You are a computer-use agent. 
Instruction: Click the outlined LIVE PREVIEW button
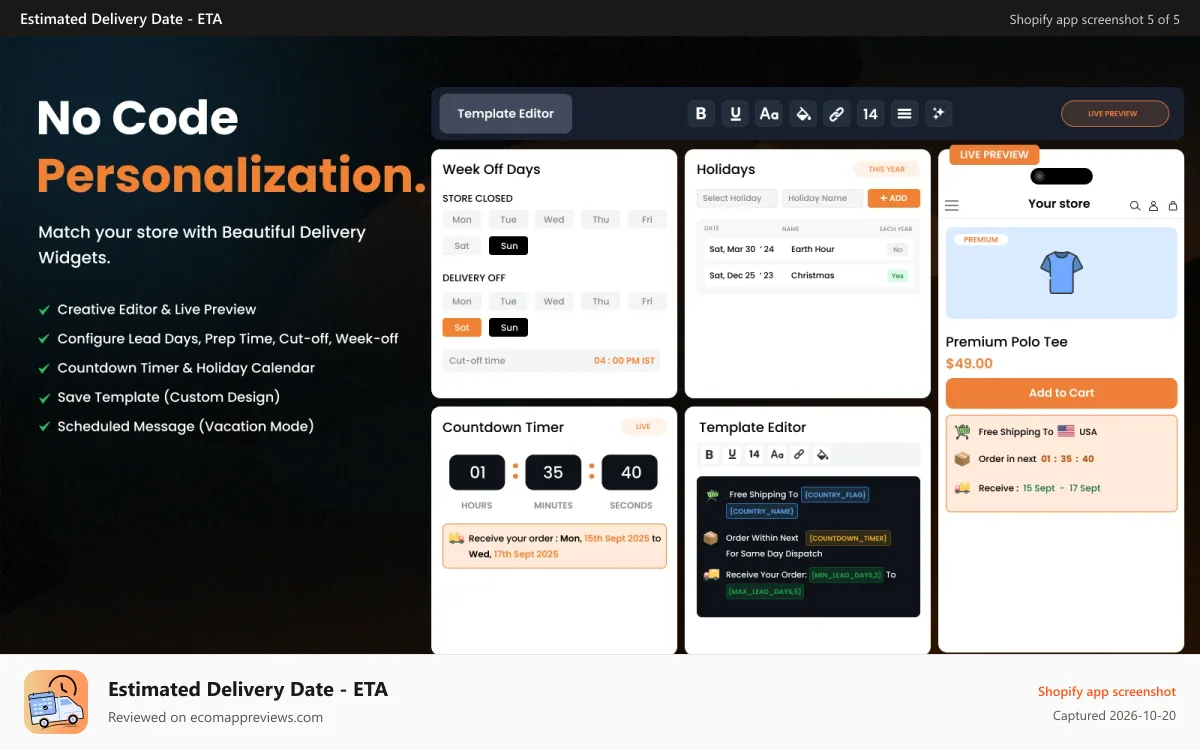point(1114,114)
